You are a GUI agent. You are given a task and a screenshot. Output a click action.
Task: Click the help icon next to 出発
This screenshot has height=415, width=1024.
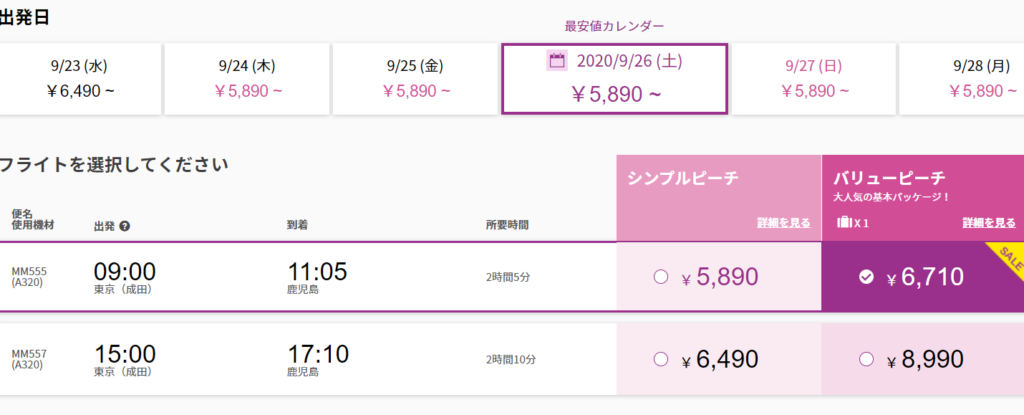(x=125, y=225)
